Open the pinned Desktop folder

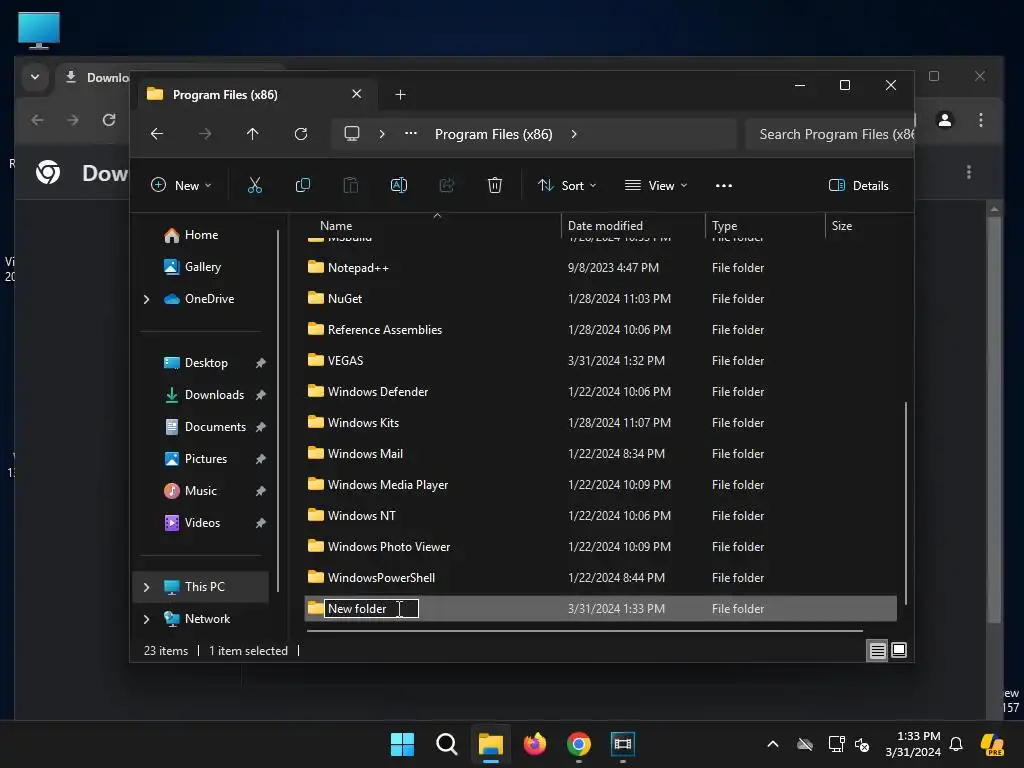[196, 363]
